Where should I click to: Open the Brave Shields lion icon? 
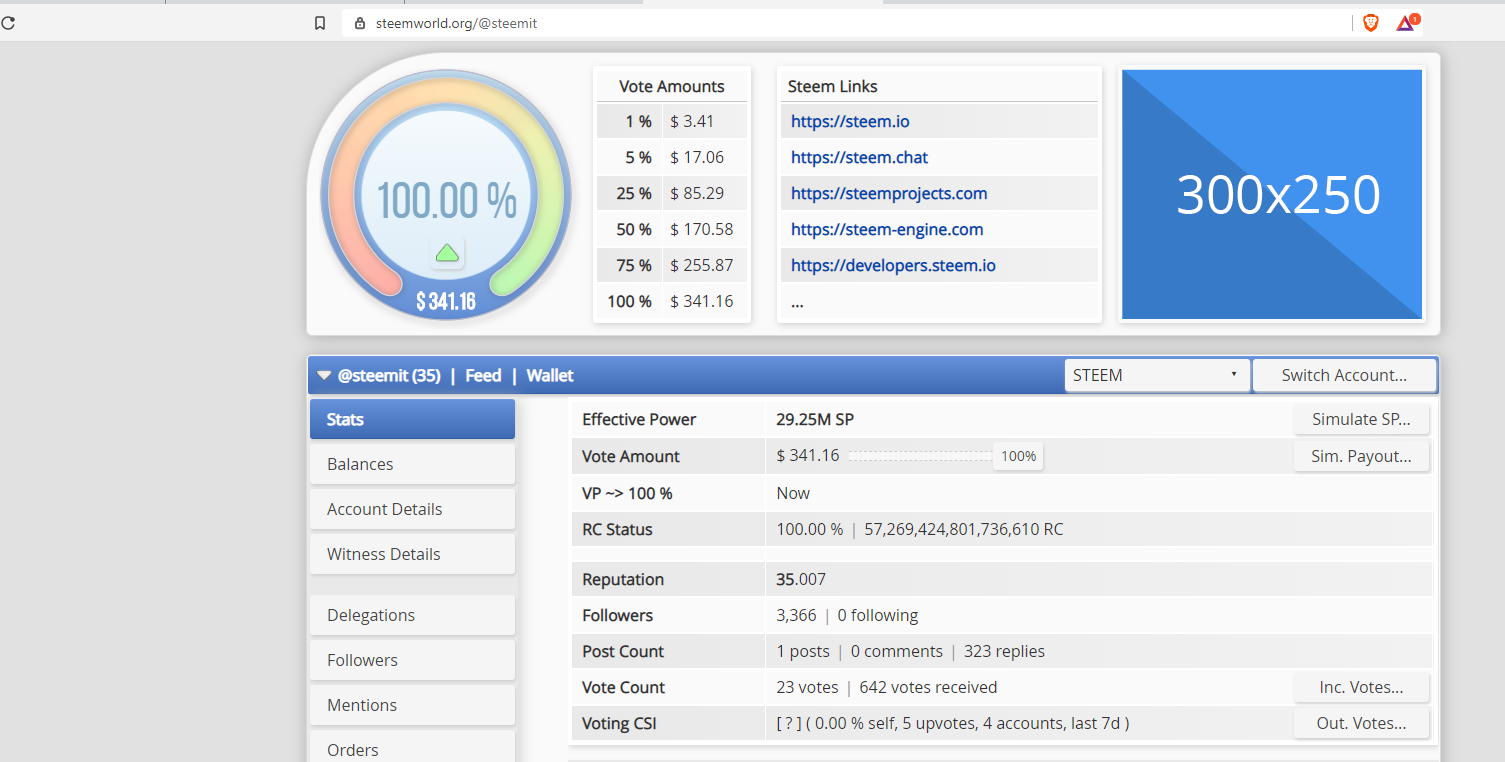click(x=1371, y=23)
